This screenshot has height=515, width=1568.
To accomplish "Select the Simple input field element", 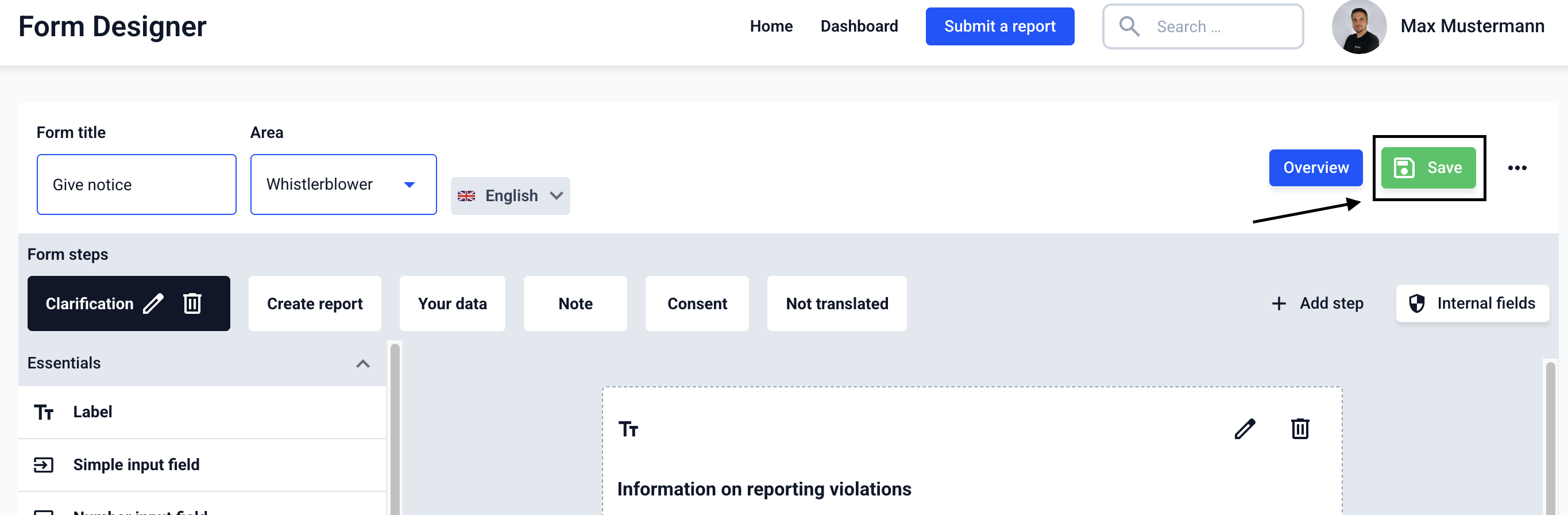I will pyautogui.click(x=202, y=465).
